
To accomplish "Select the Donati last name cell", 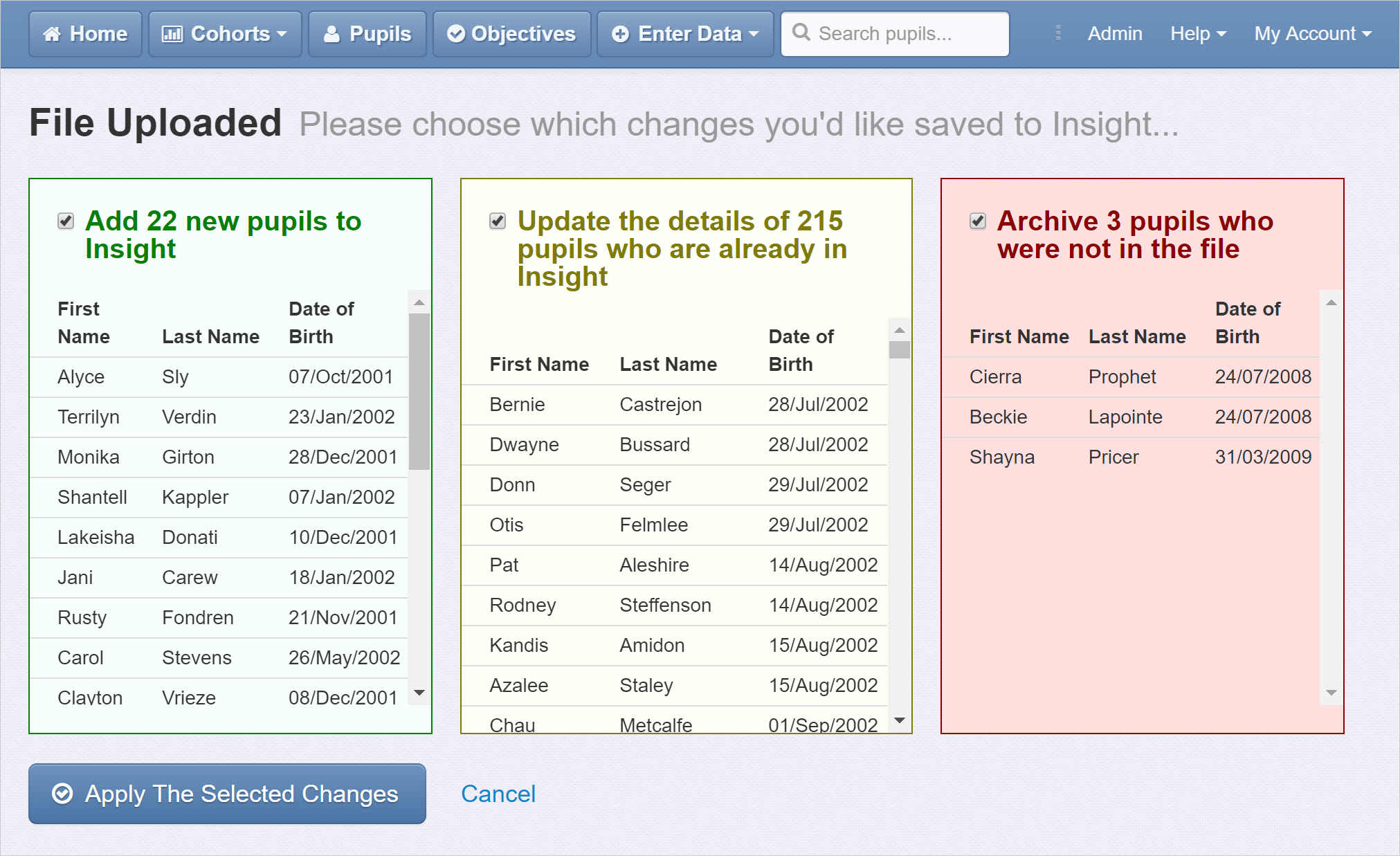I will 190,538.
